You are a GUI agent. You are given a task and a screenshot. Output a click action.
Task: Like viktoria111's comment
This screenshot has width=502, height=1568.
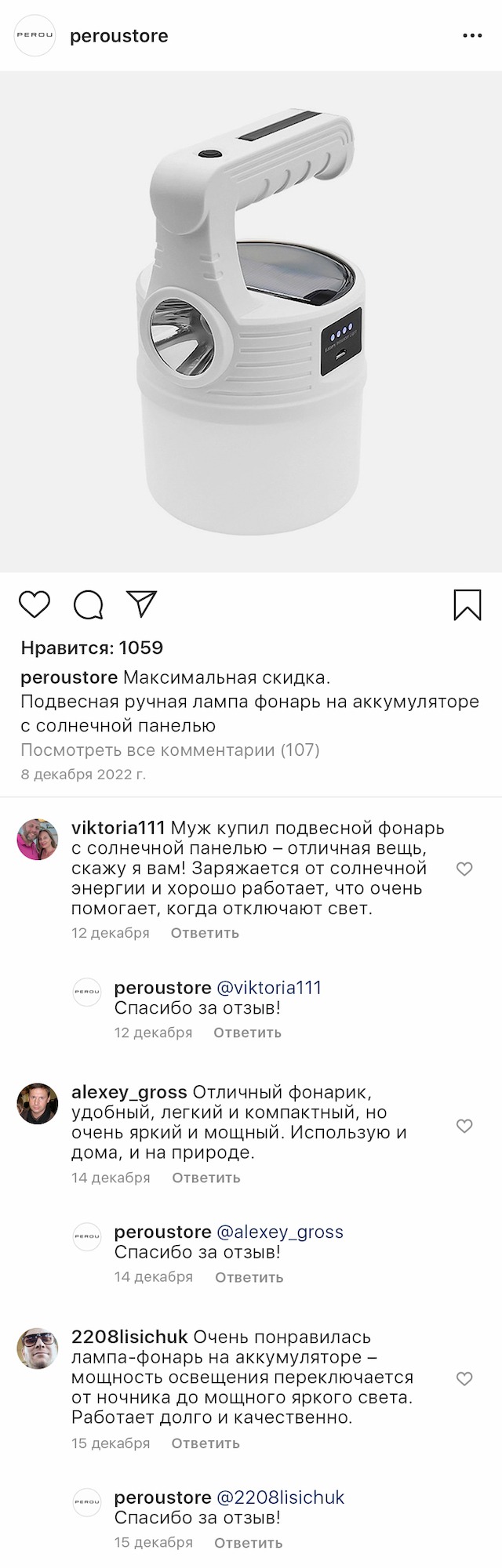click(464, 869)
